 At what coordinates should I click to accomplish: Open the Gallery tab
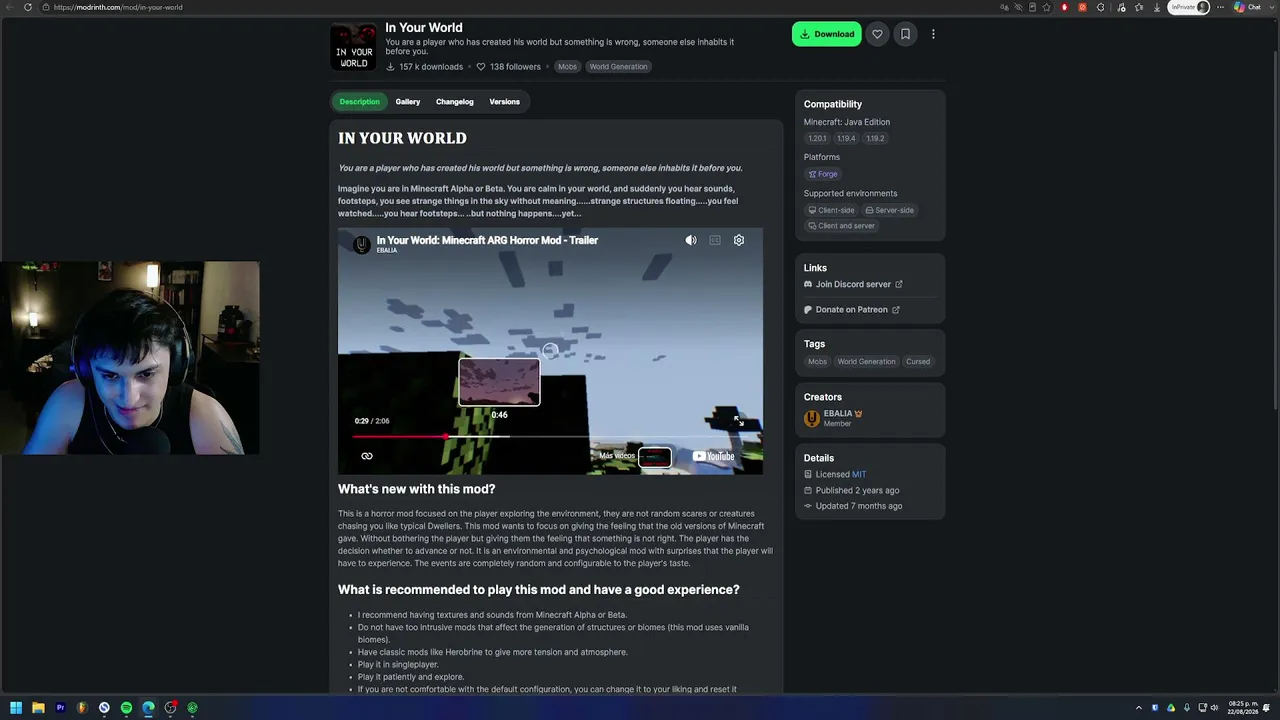(x=407, y=101)
